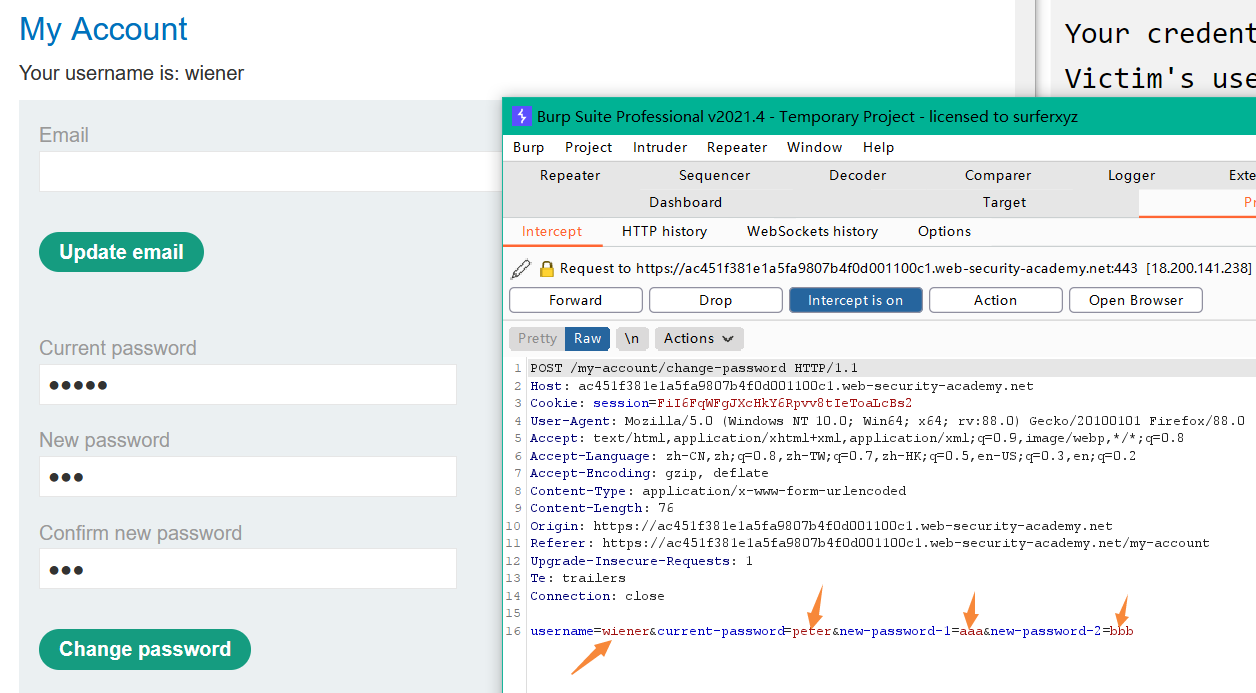Click the POST /my-account/change-password request line
Image resolution: width=1256 pixels, height=693 pixels.
coord(694,368)
